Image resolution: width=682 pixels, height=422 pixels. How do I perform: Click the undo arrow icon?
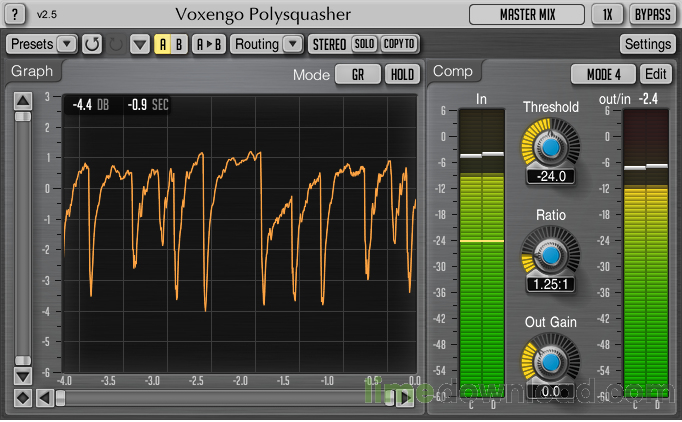(x=92, y=44)
